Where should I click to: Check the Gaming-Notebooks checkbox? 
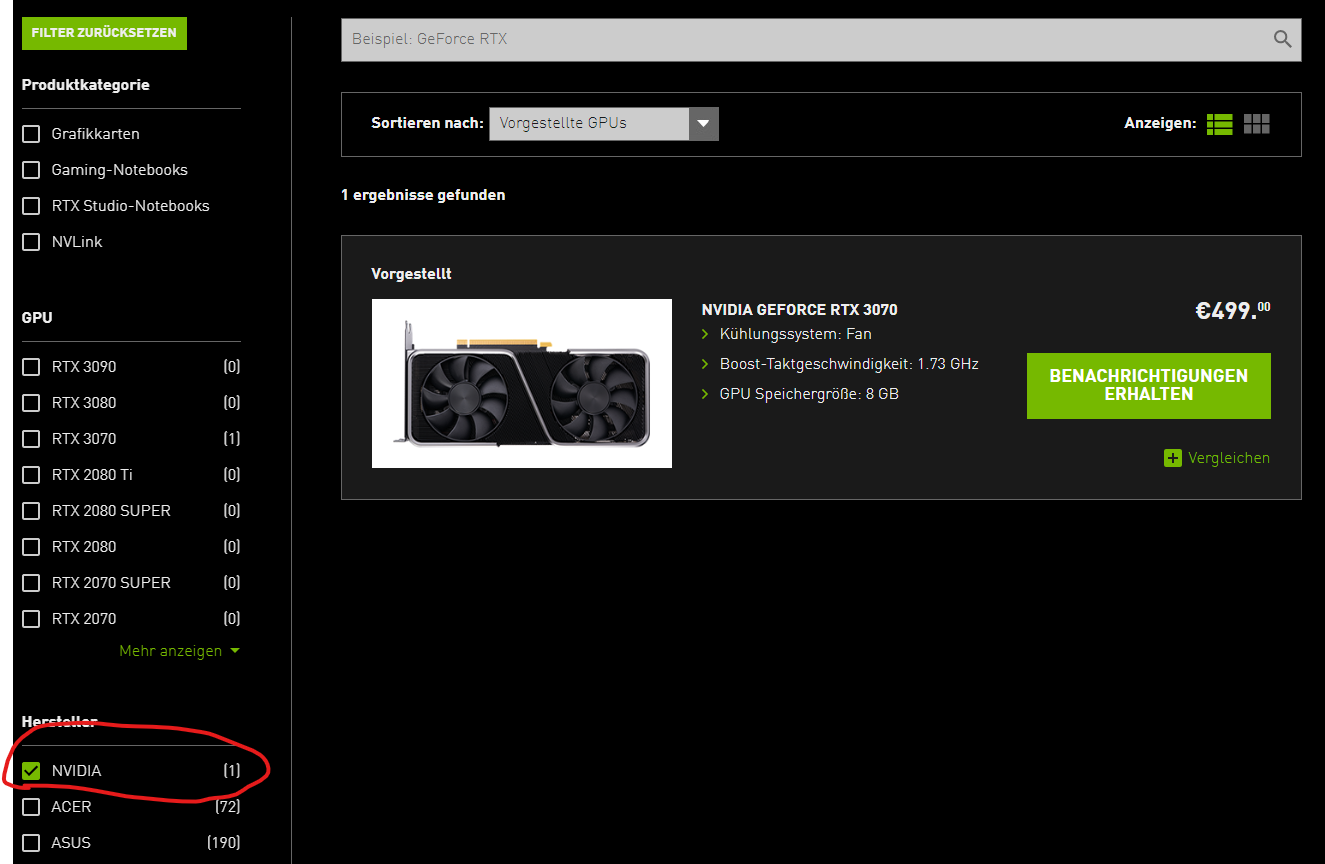point(31,170)
